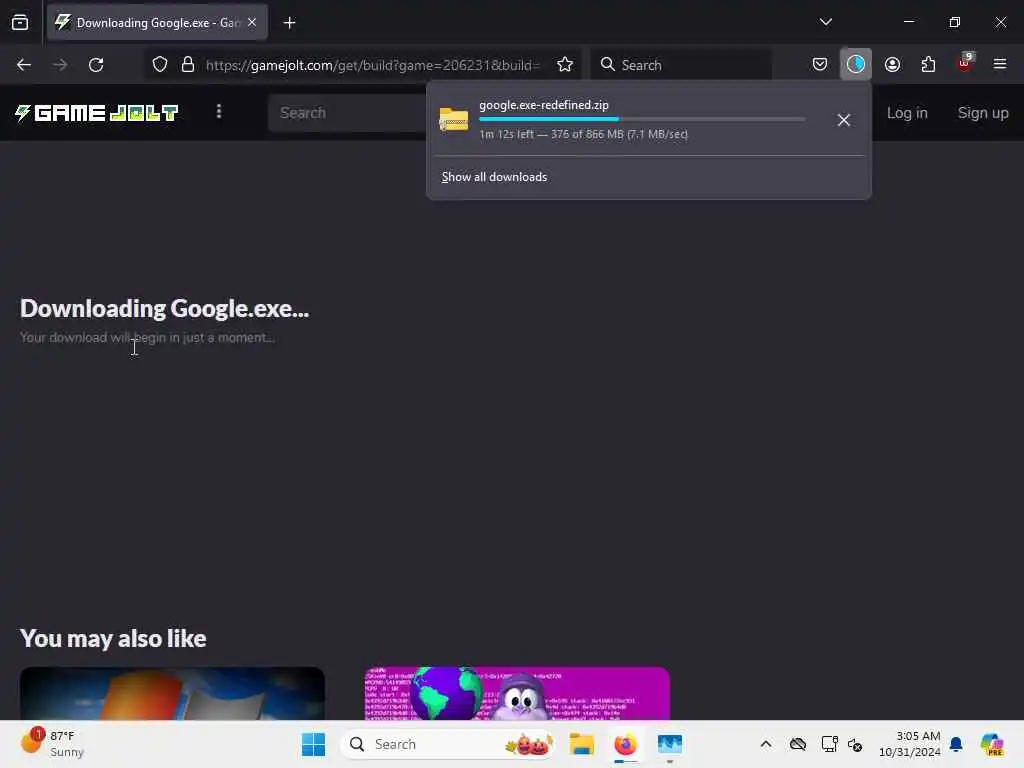Open uBlock Origin extension badge icon

965,63
